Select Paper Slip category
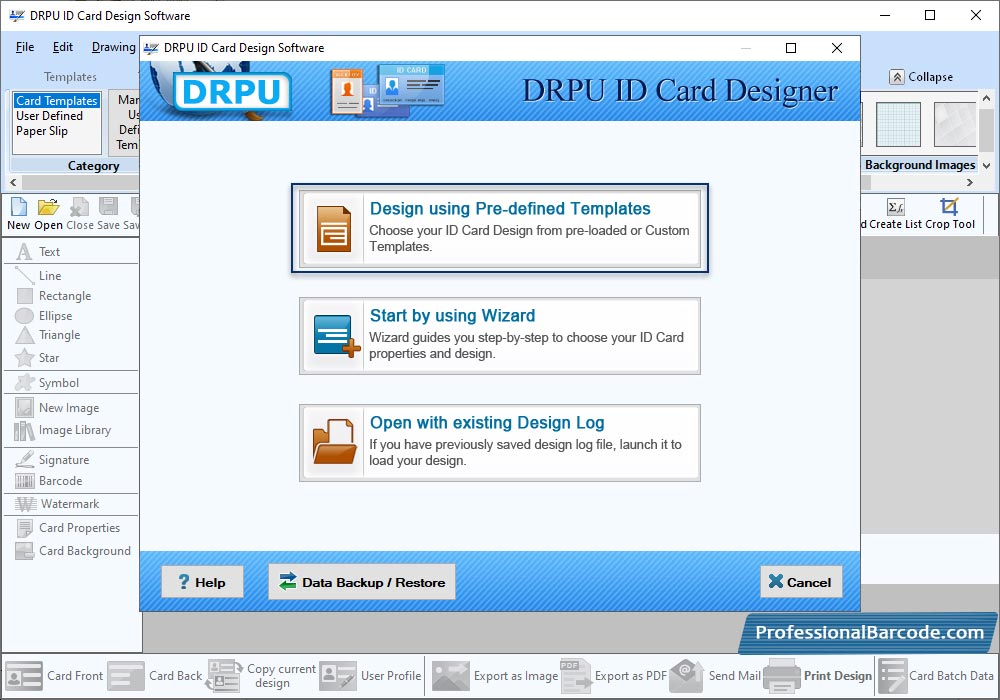 coord(42,131)
